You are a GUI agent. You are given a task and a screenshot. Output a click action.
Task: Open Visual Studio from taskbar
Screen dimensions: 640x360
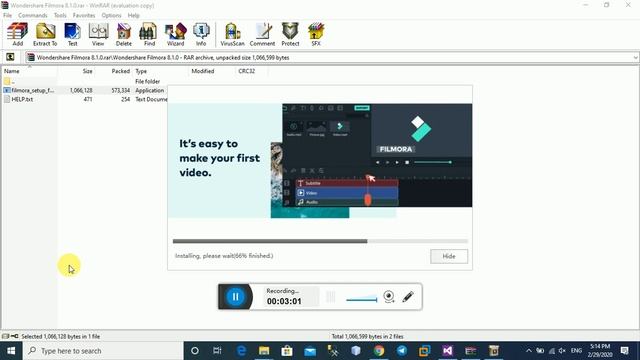click(x=447, y=351)
